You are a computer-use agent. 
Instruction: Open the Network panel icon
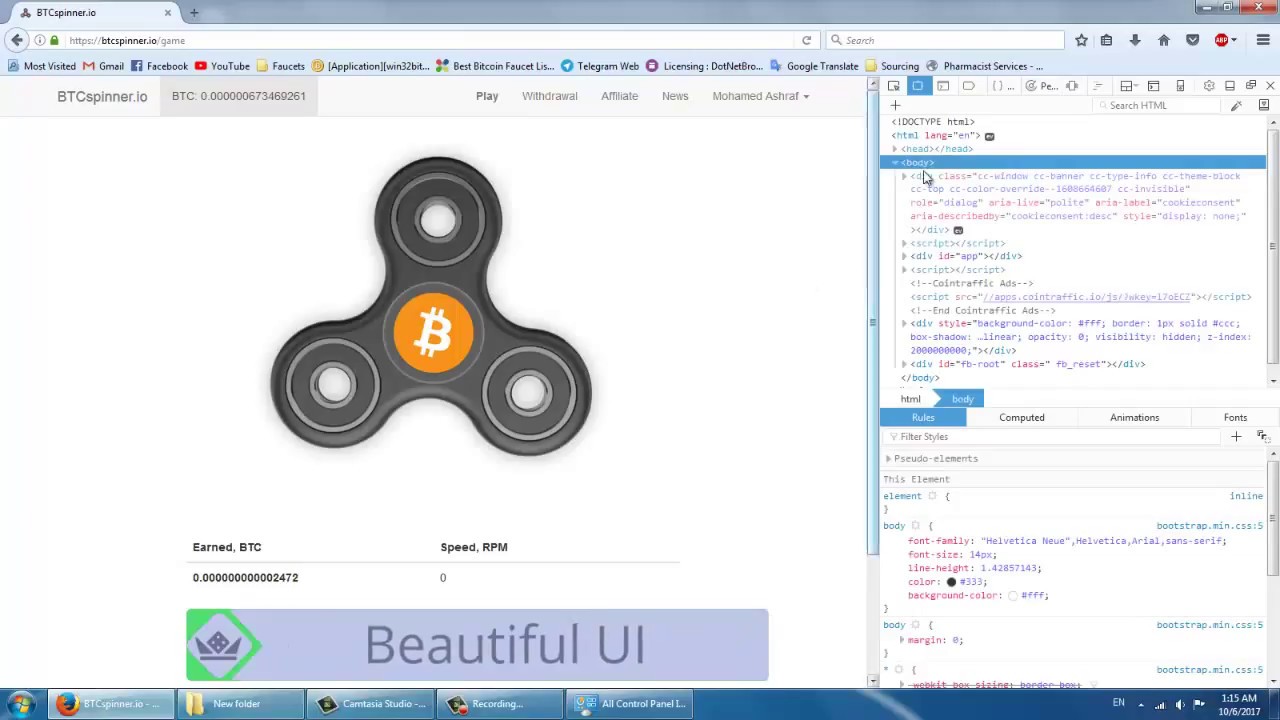click(1097, 86)
